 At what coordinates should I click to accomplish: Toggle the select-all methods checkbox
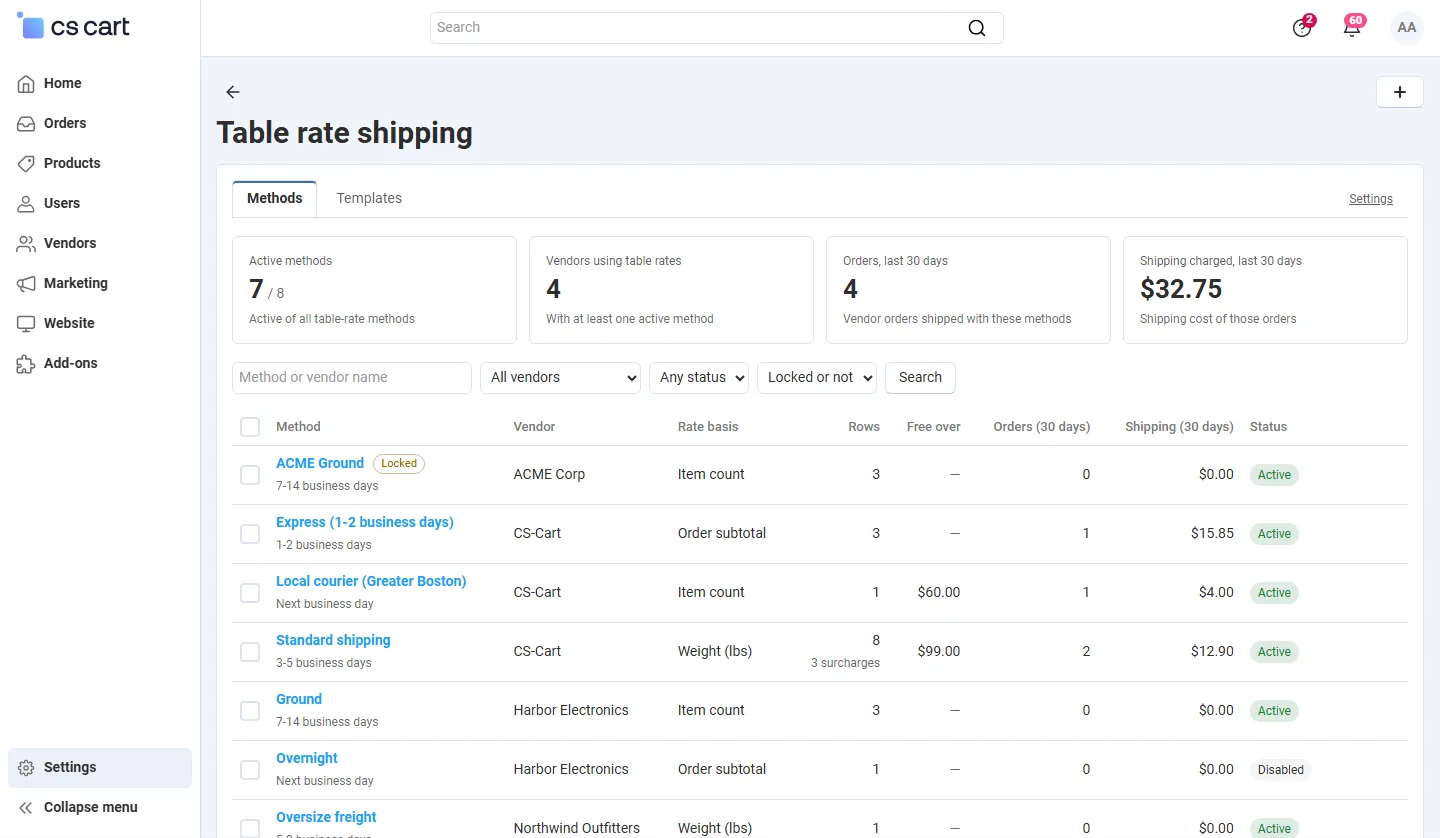(x=250, y=427)
